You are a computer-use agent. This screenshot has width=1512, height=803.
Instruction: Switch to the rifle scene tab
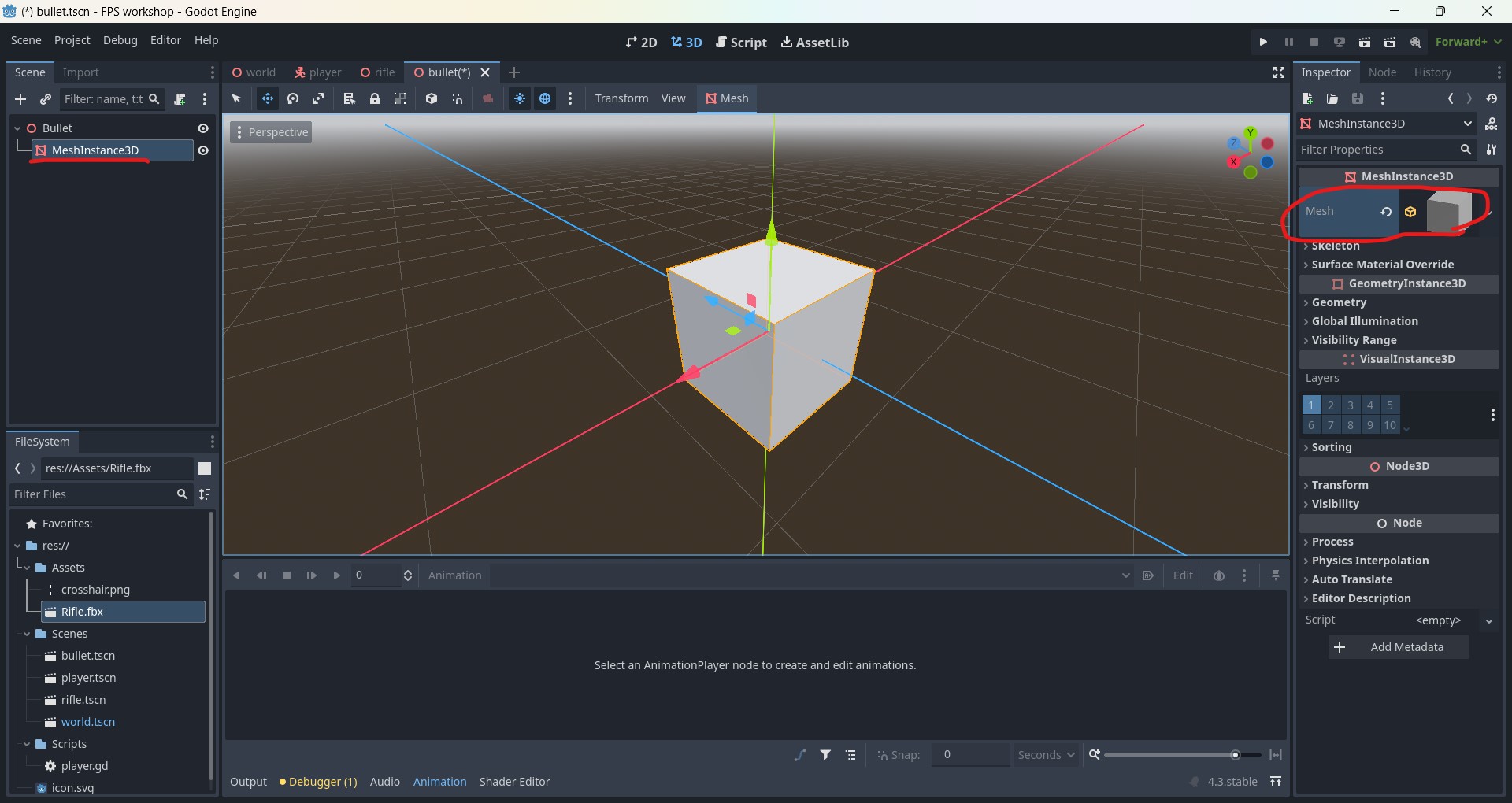tap(378, 72)
